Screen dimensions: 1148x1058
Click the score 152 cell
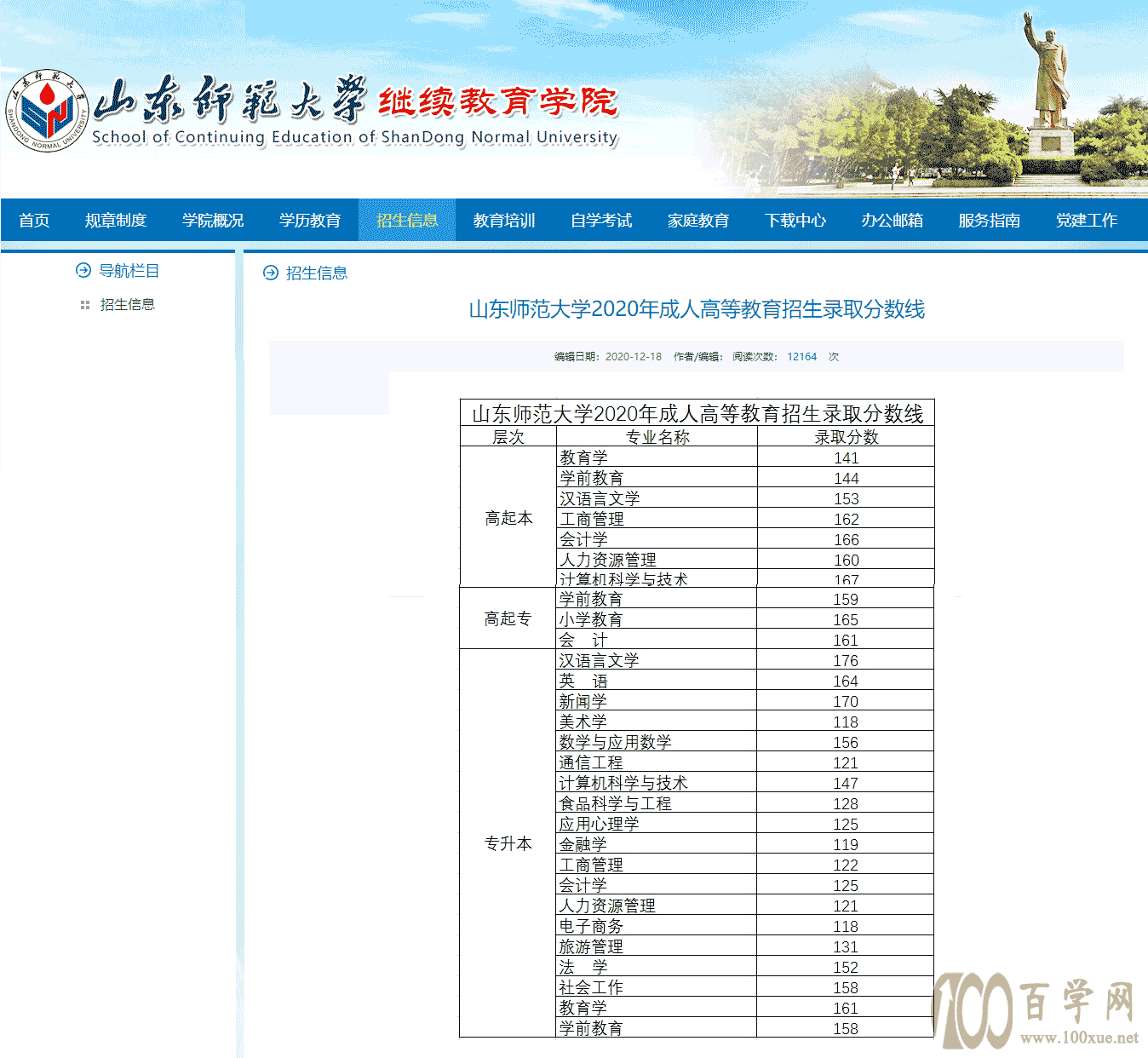point(846,967)
